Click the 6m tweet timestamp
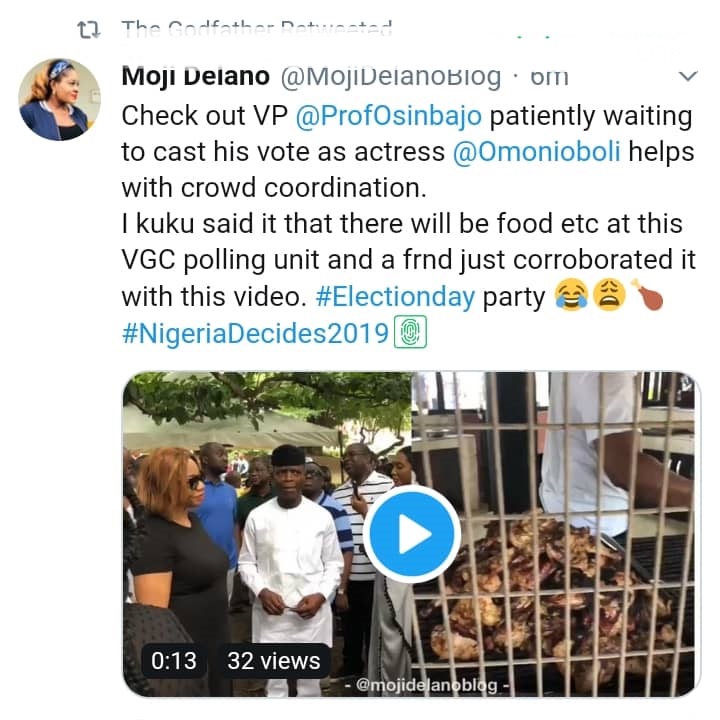The image size is (720, 720). coord(549,76)
